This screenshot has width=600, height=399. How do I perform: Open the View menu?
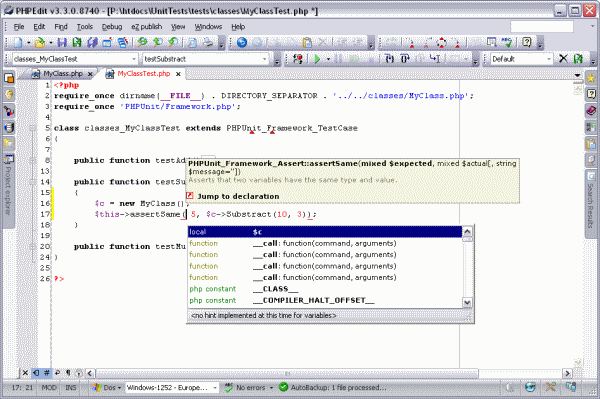pyautogui.click(x=178, y=27)
